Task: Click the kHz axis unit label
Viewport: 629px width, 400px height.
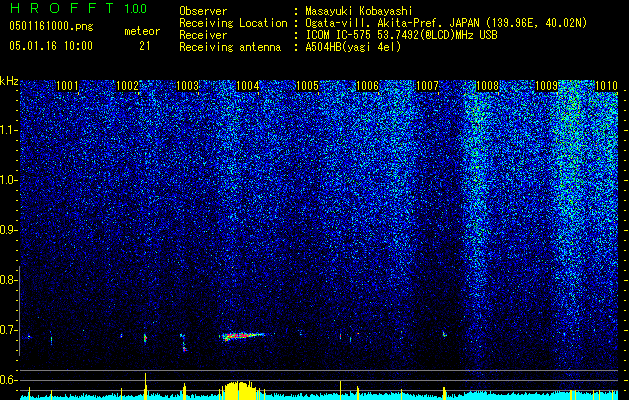Action: 9,81
